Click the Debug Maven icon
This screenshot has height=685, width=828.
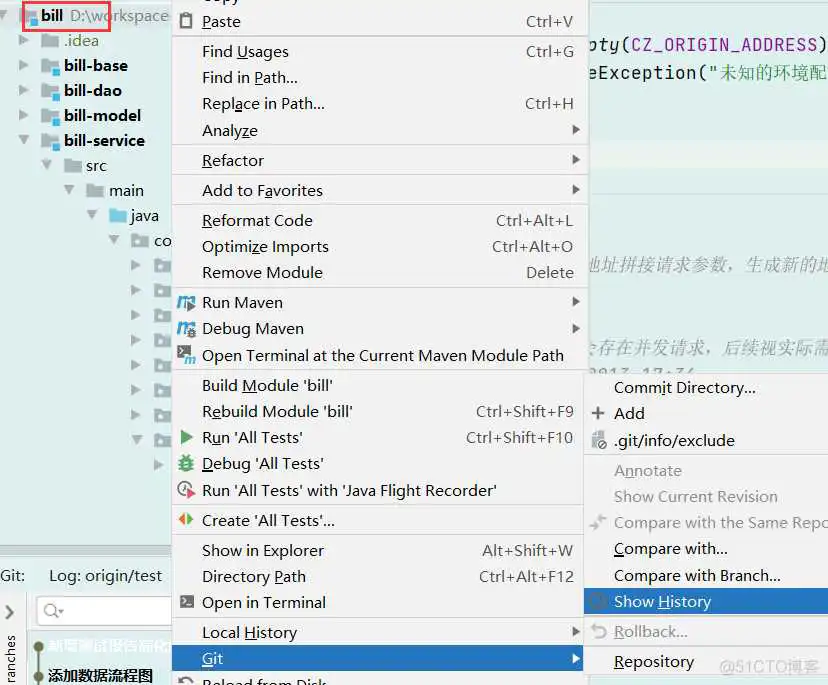coord(186,328)
